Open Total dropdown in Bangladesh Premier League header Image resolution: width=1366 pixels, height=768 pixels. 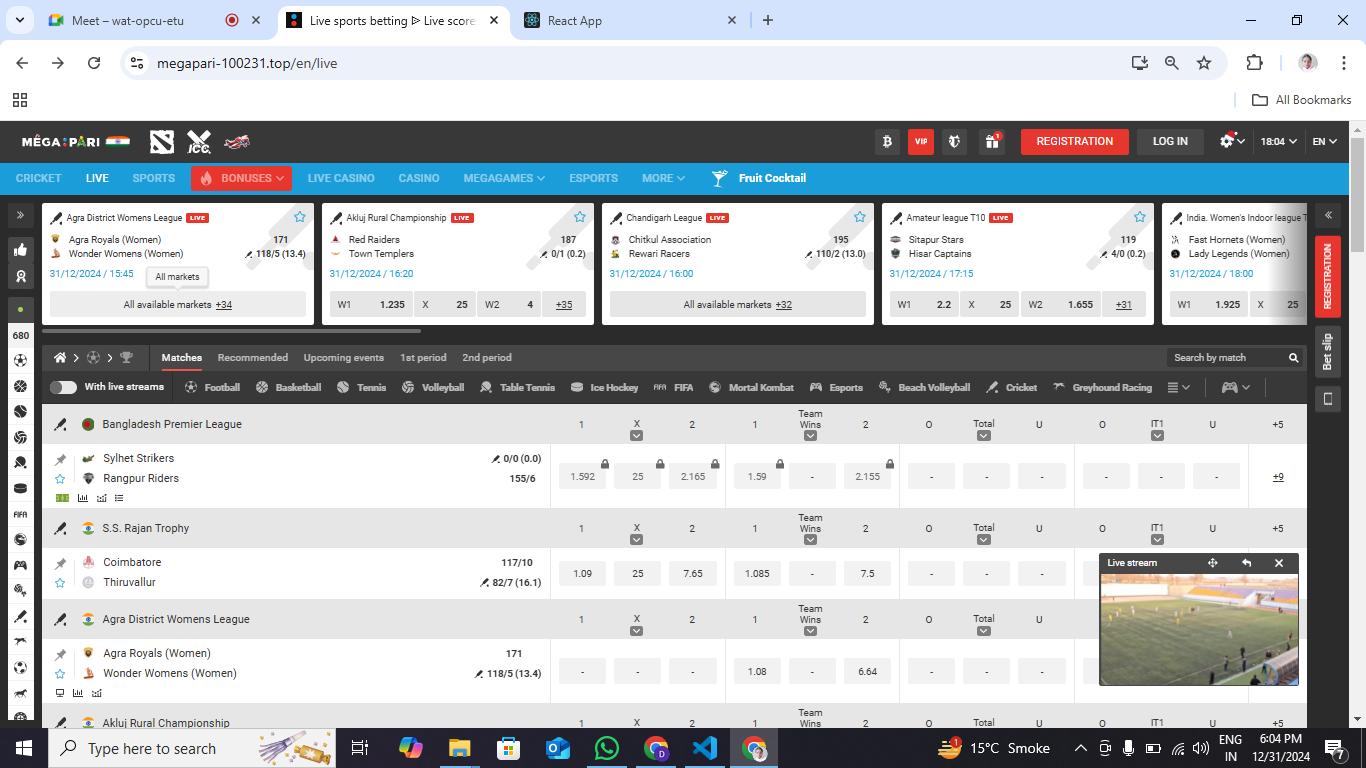[x=984, y=435]
